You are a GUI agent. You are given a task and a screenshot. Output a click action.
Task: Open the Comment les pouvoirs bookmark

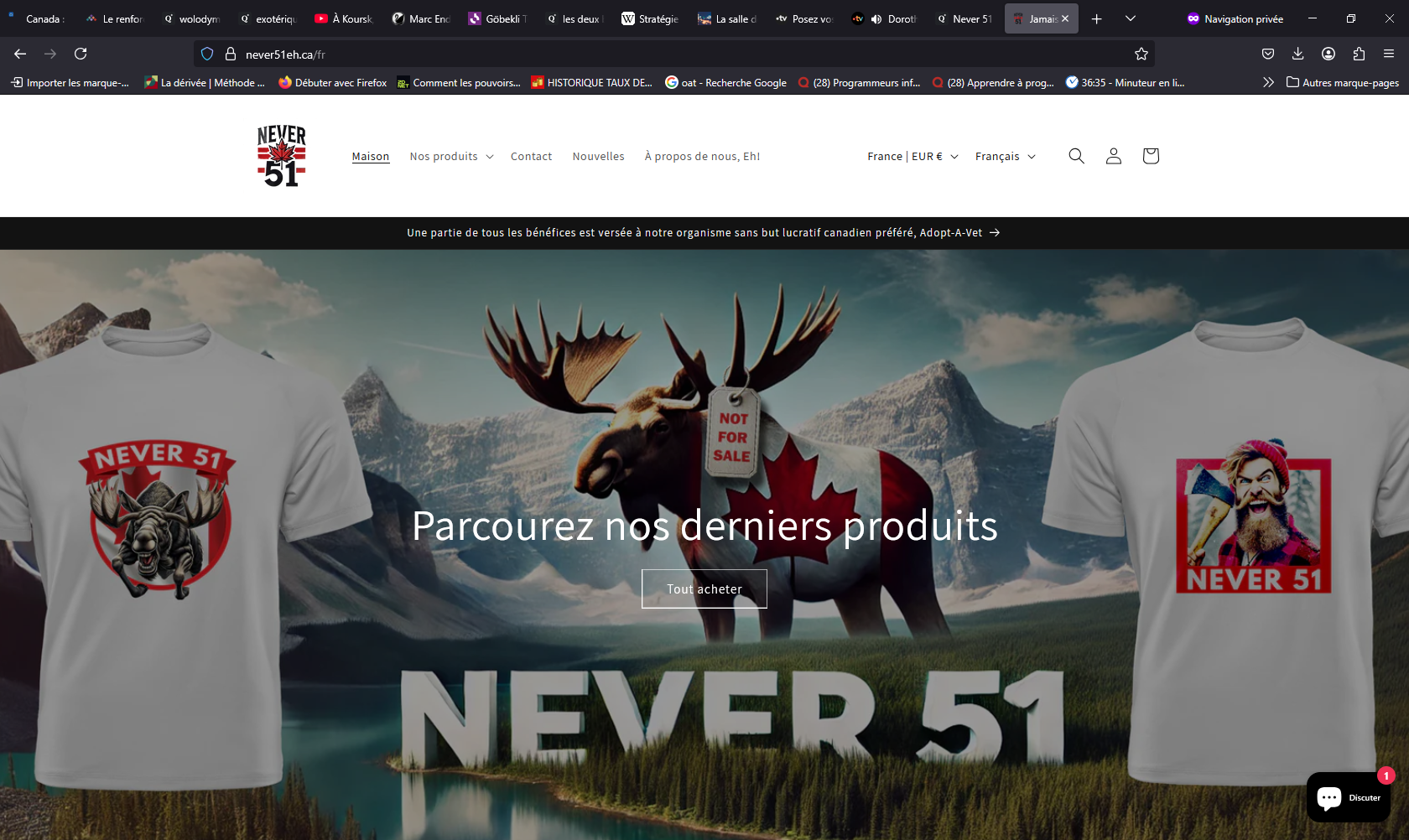tap(459, 82)
